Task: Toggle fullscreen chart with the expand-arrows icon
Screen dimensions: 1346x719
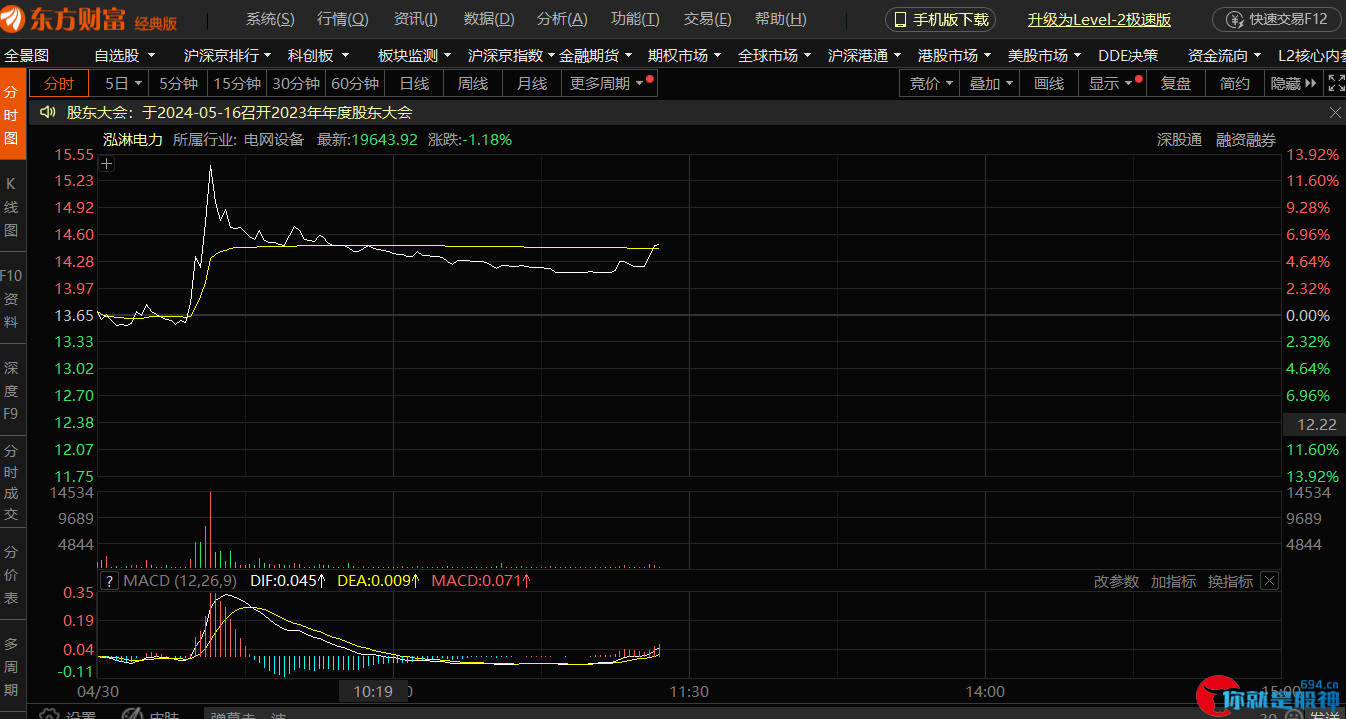Action: pyautogui.click(x=1335, y=83)
